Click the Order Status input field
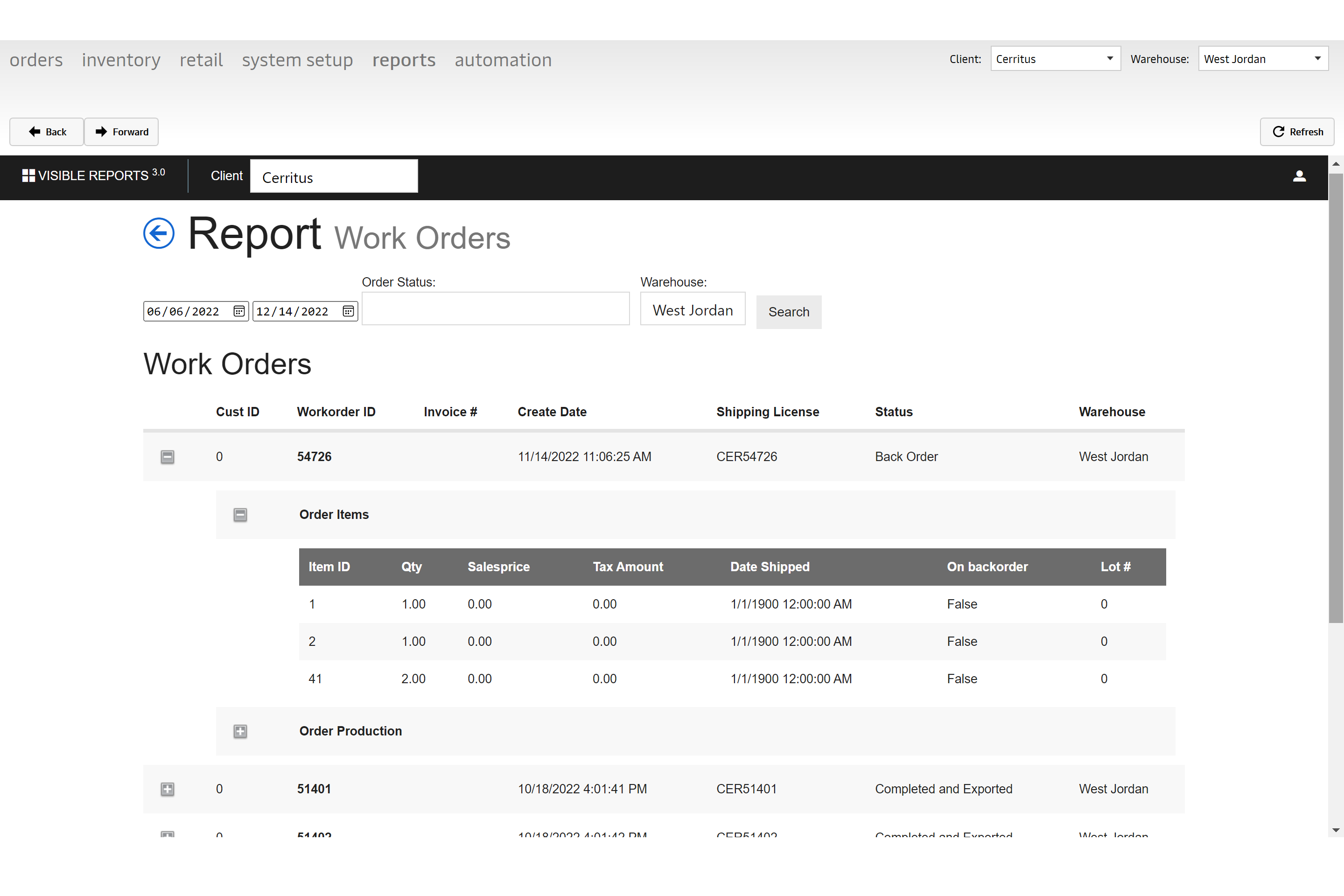1344x896 pixels. pyautogui.click(x=496, y=309)
